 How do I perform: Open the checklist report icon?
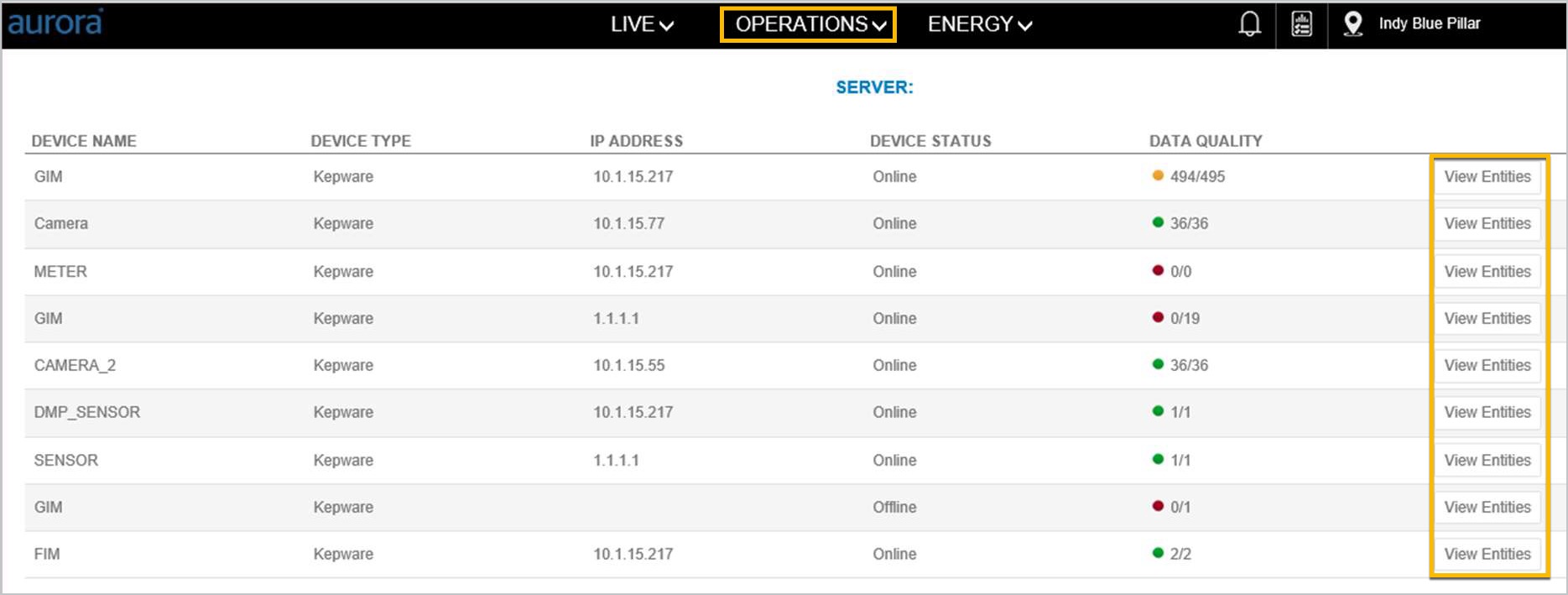(1301, 24)
